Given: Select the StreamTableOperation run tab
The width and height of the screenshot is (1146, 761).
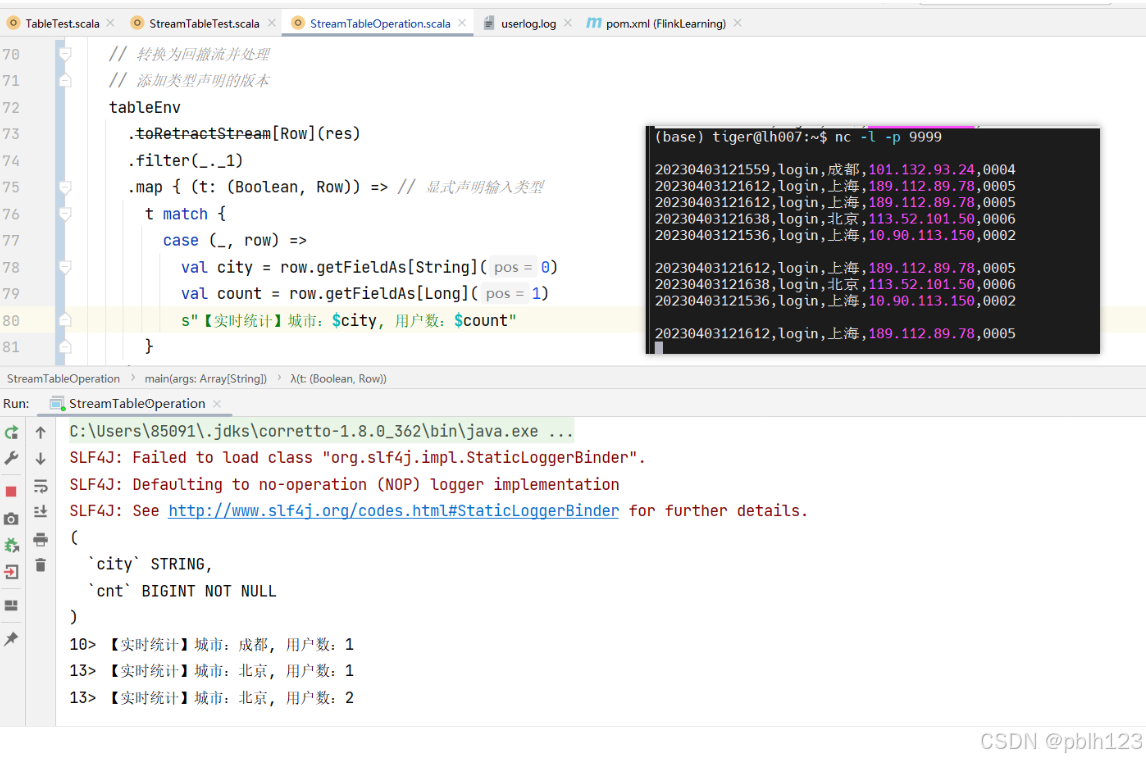Looking at the screenshot, I should (137, 404).
